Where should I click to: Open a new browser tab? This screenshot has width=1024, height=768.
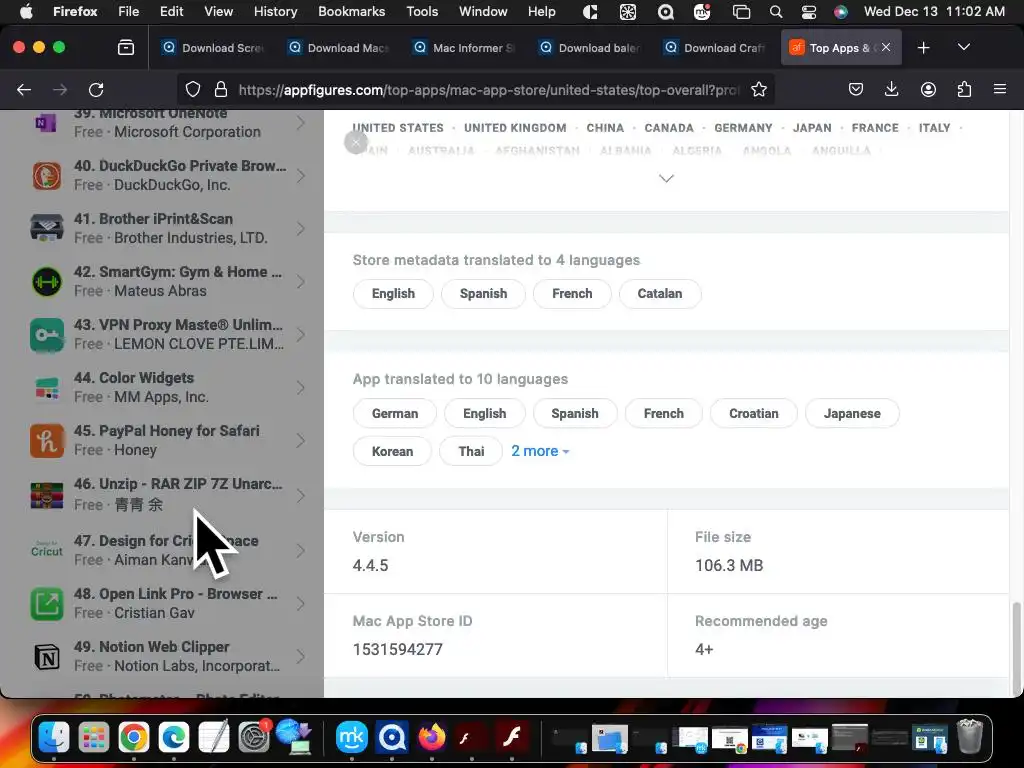tap(923, 48)
